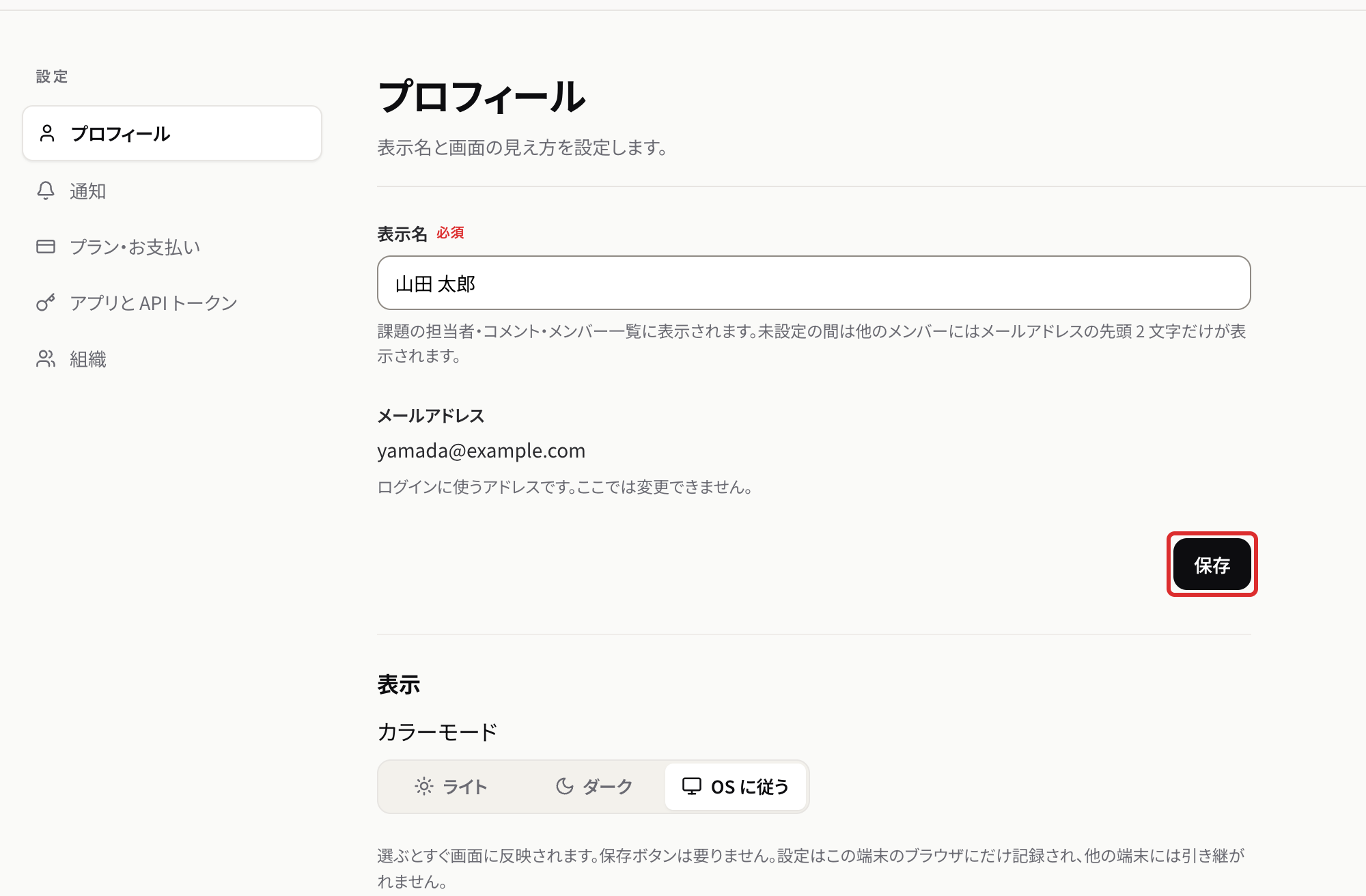The width and height of the screenshot is (1366, 896).
Task: Click the bell icon next to 通知
Action: (46, 191)
